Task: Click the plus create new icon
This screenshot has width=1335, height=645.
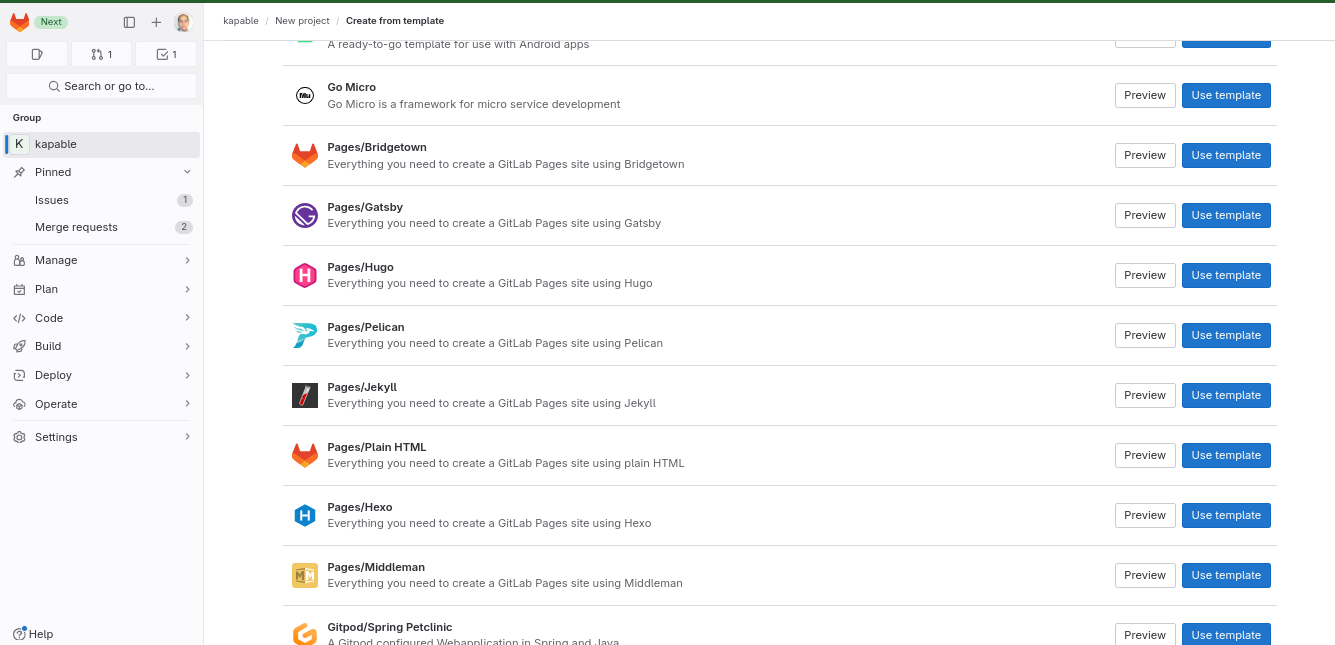Action: click(x=156, y=22)
